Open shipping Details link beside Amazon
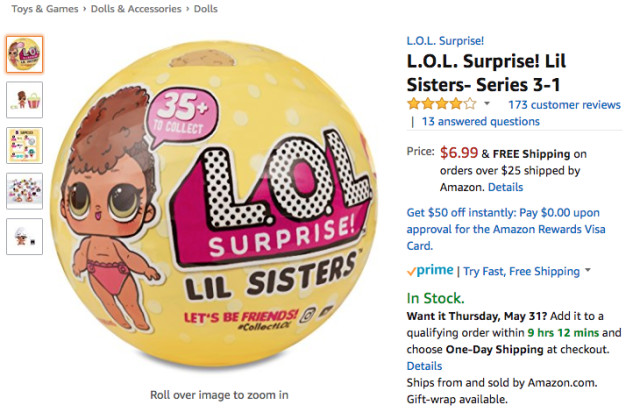The image size is (640, 412). pyautogui.click(x=506, y=187)
